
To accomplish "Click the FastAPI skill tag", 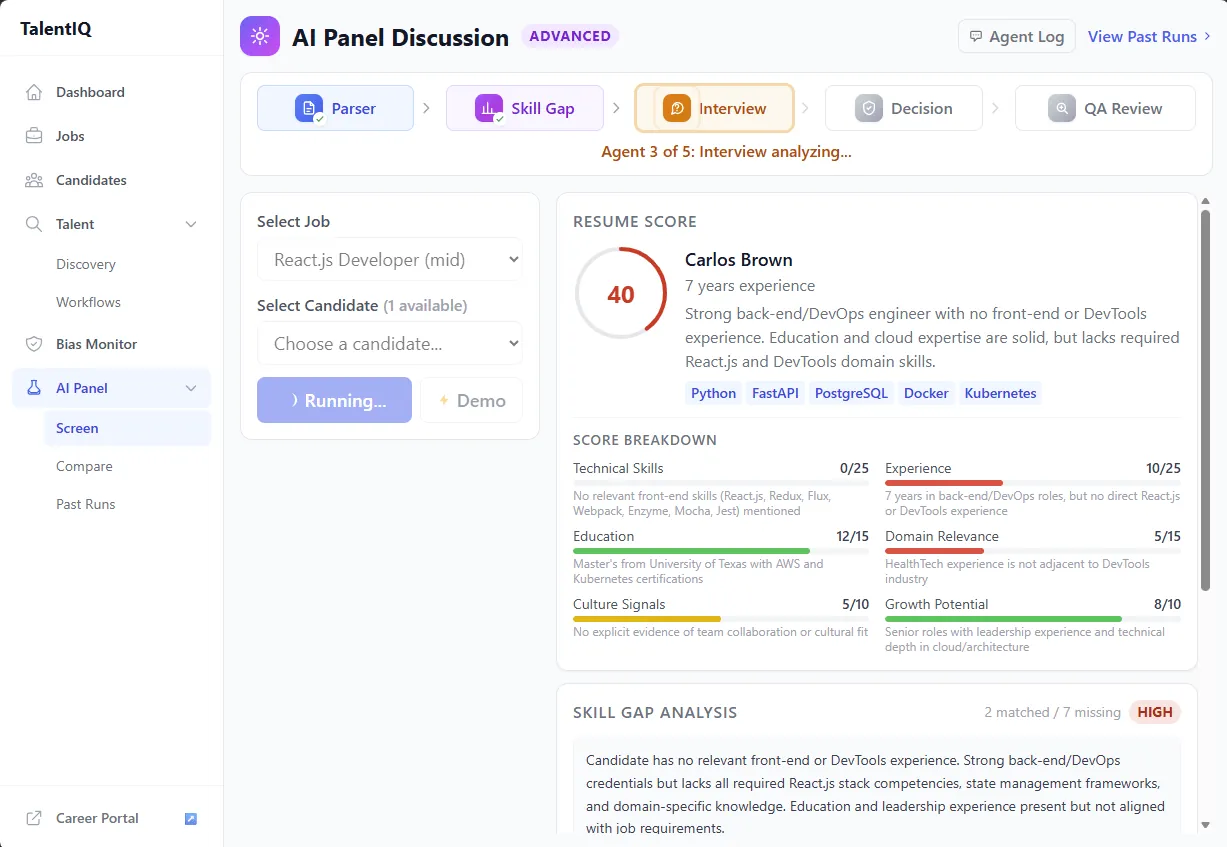I will [x=776, y=393].
